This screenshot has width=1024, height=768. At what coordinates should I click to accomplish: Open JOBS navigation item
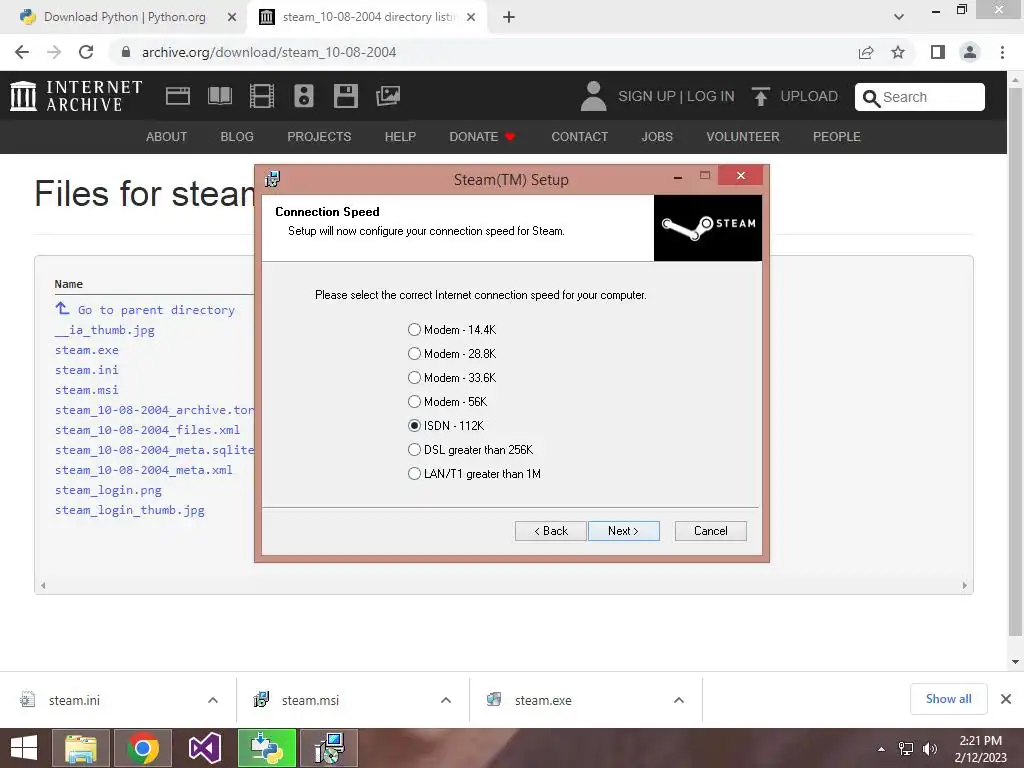657,136
